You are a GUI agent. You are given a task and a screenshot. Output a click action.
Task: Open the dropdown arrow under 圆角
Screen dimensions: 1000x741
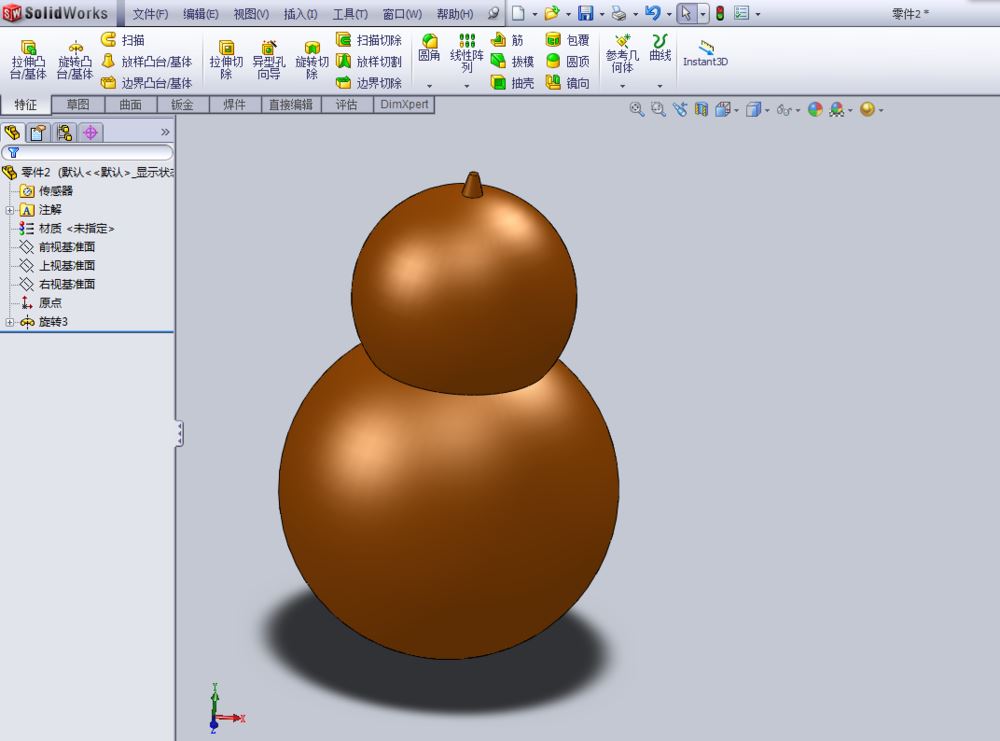pos(429,85)
